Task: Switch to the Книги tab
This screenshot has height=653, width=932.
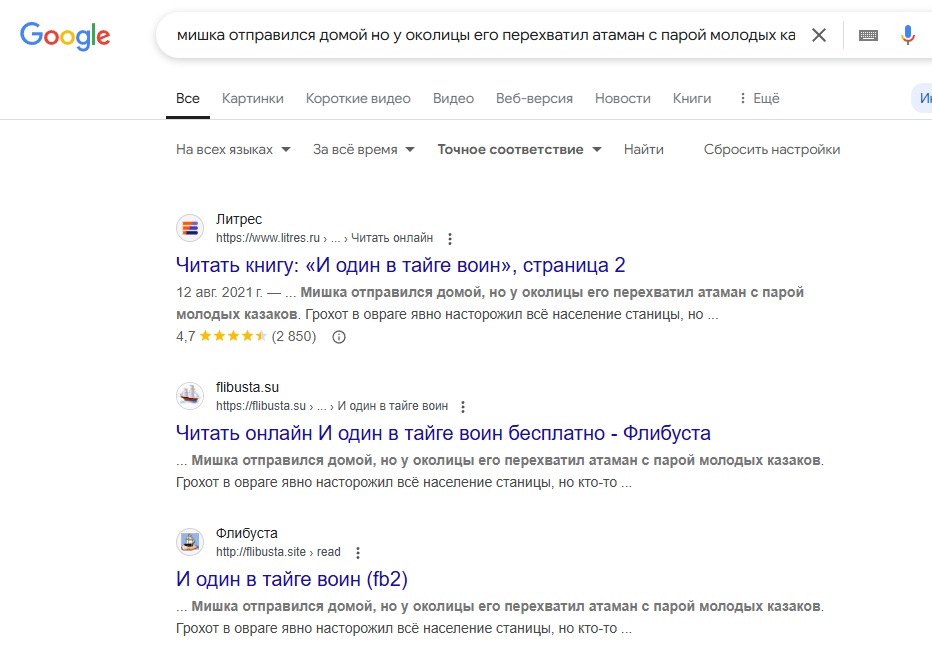Action: (692, 98)
